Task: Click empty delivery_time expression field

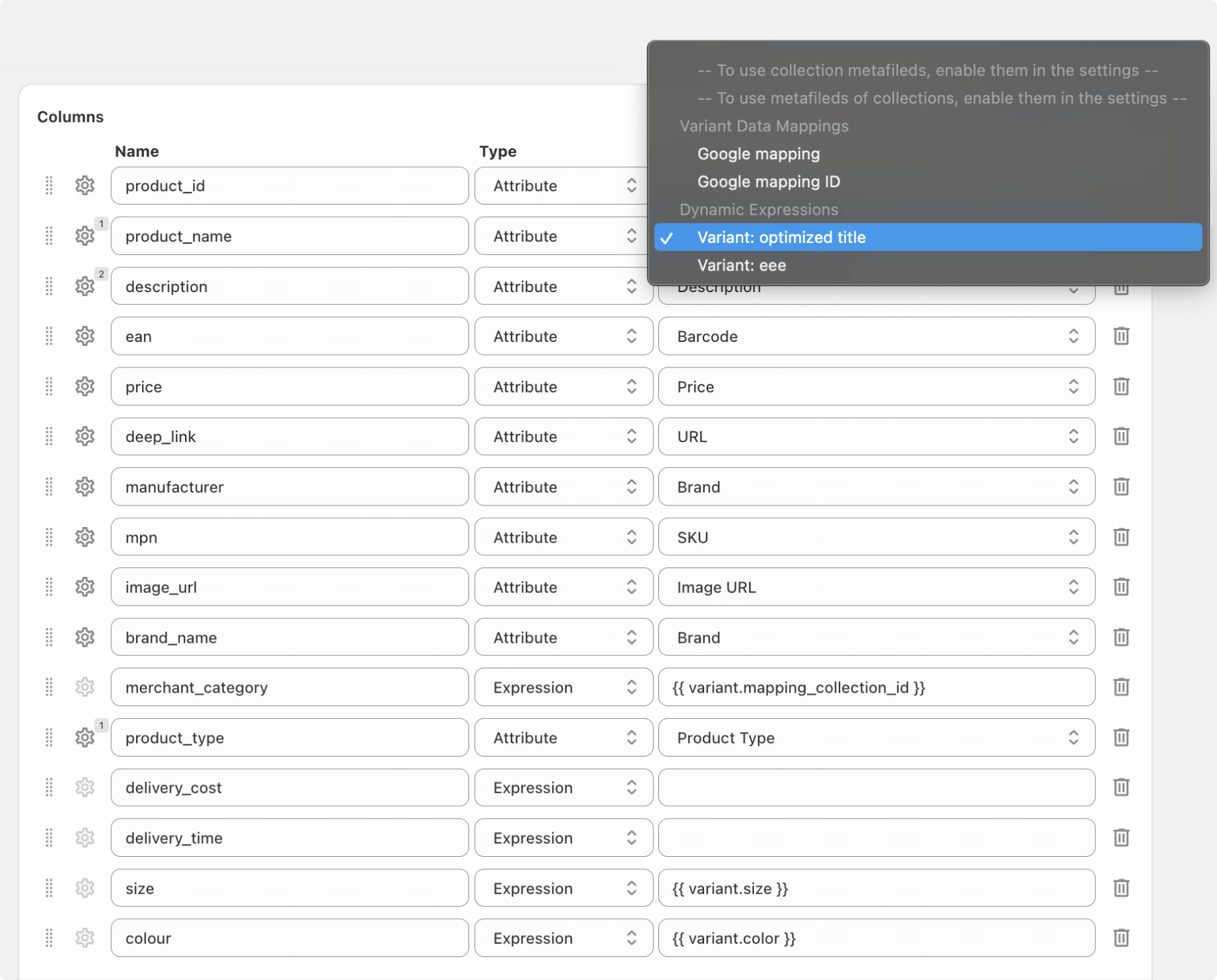Action: point(876,838)
